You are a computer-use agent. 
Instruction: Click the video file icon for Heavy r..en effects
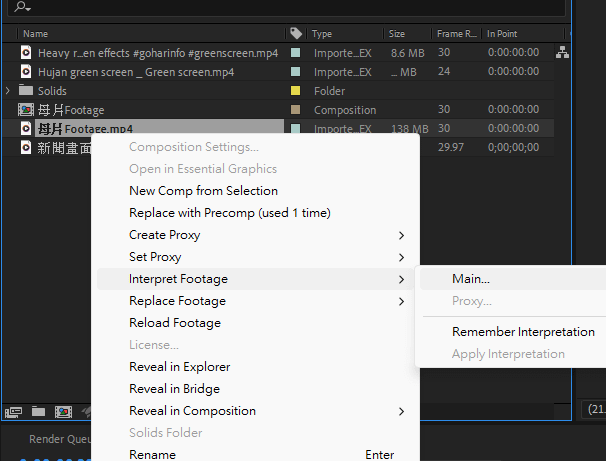[x=27, y=53]
